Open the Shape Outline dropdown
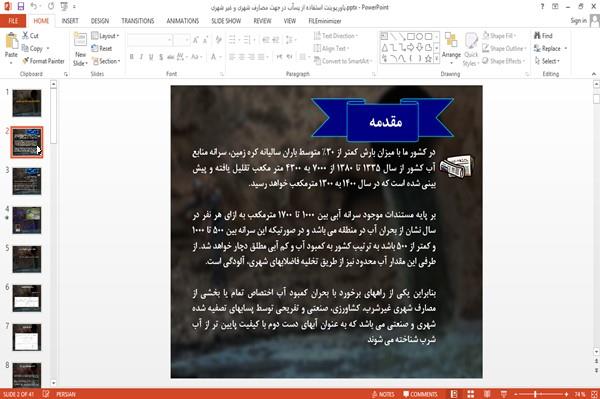600x399 pixels. 504,48
